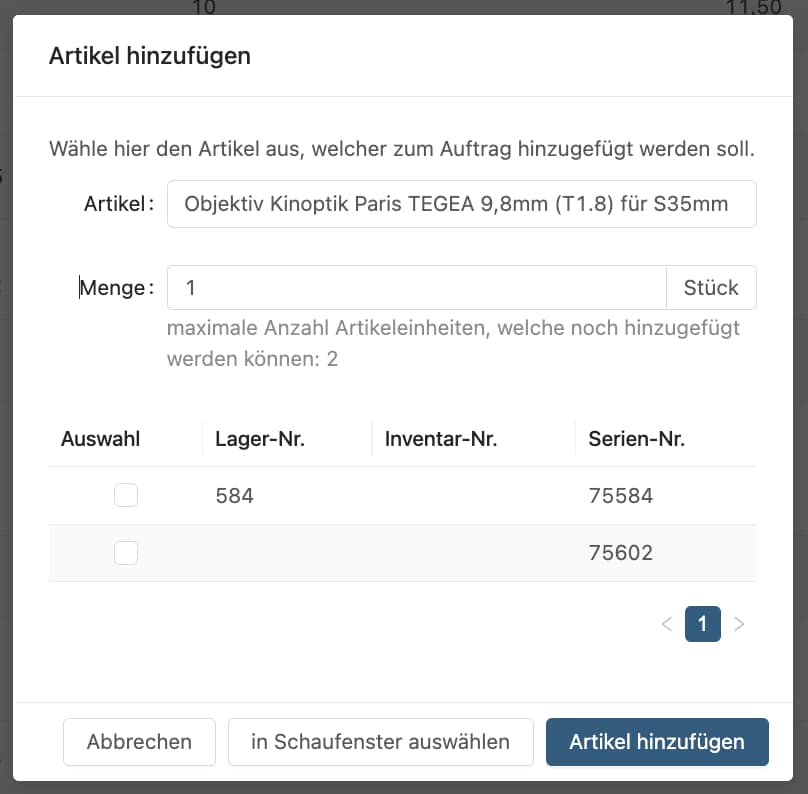Sort by the Inventar-Nr. column header
This screenshot has height=794, width=808.
tap(441, 438)
